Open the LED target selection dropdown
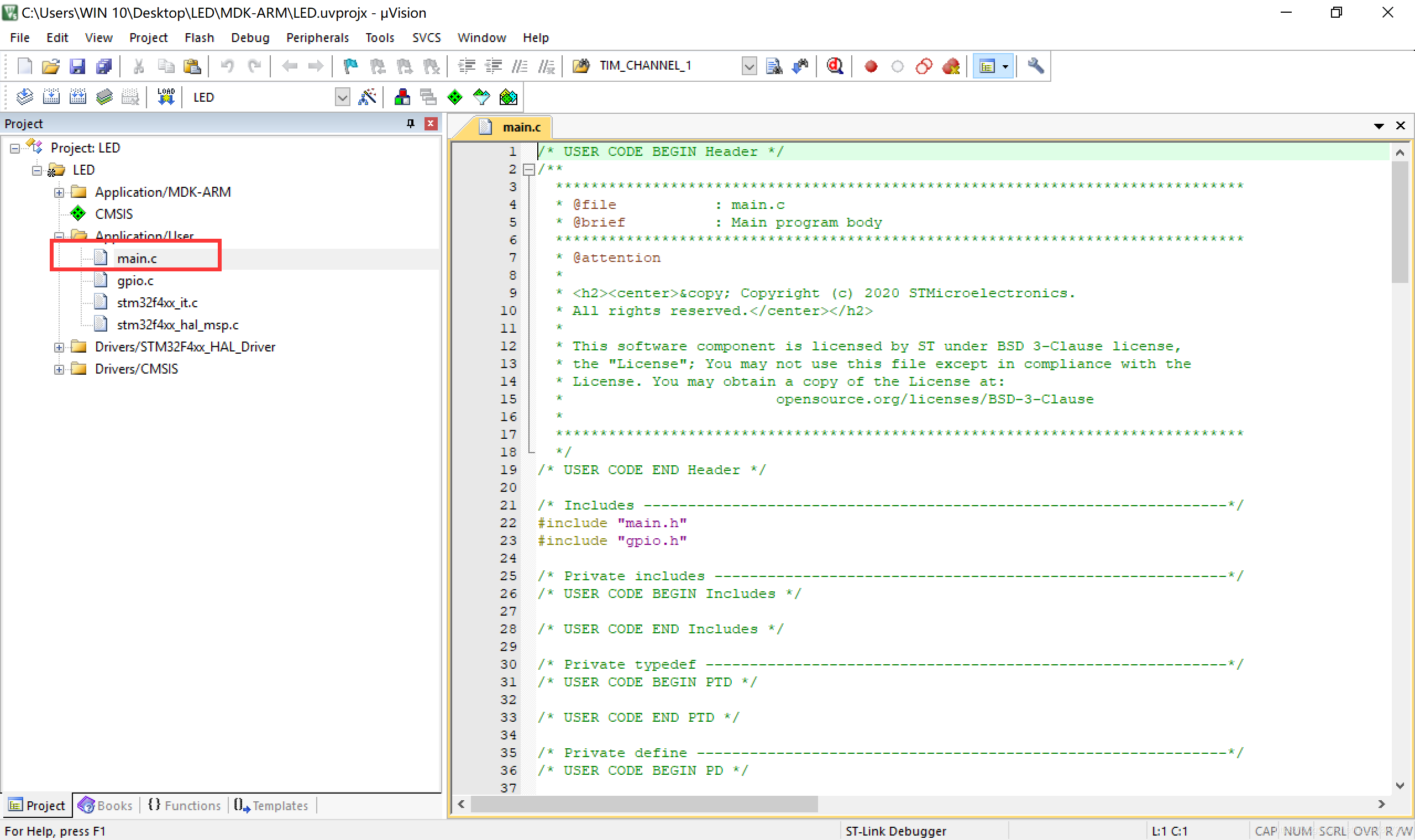 coord(343,97)
